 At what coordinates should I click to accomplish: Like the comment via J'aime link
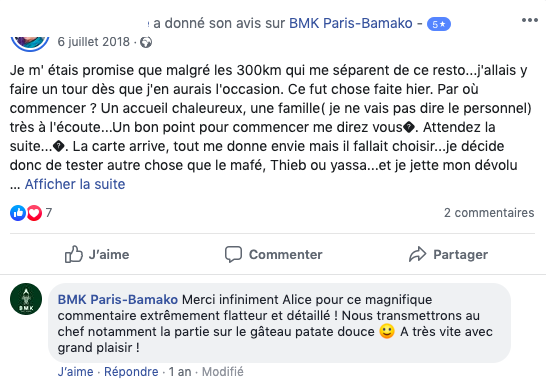[76, 372]
